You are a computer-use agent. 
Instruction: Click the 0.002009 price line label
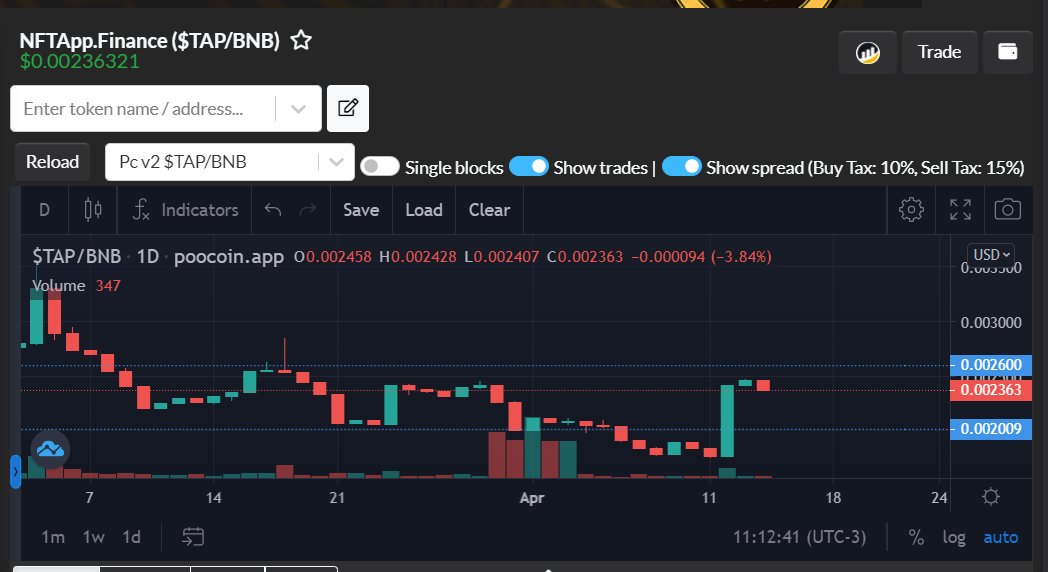pyautogui.click(x=991, y=429)
